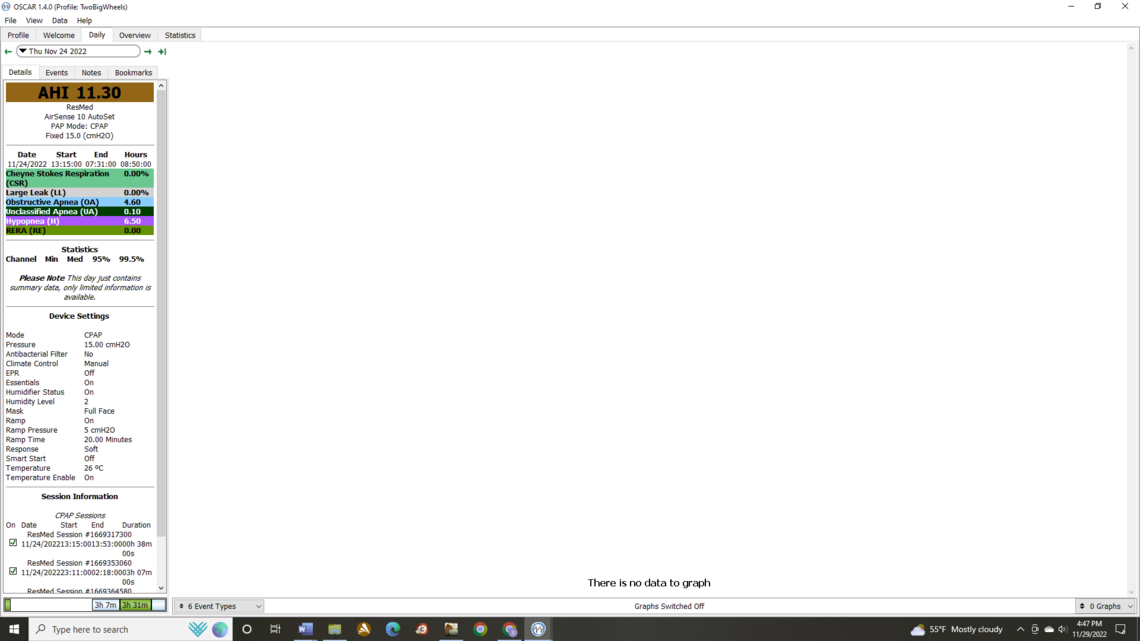Click the first green session bar segment
This screenshot has height=641, width=1140.
pyautogui.click(x=8, y=605)
